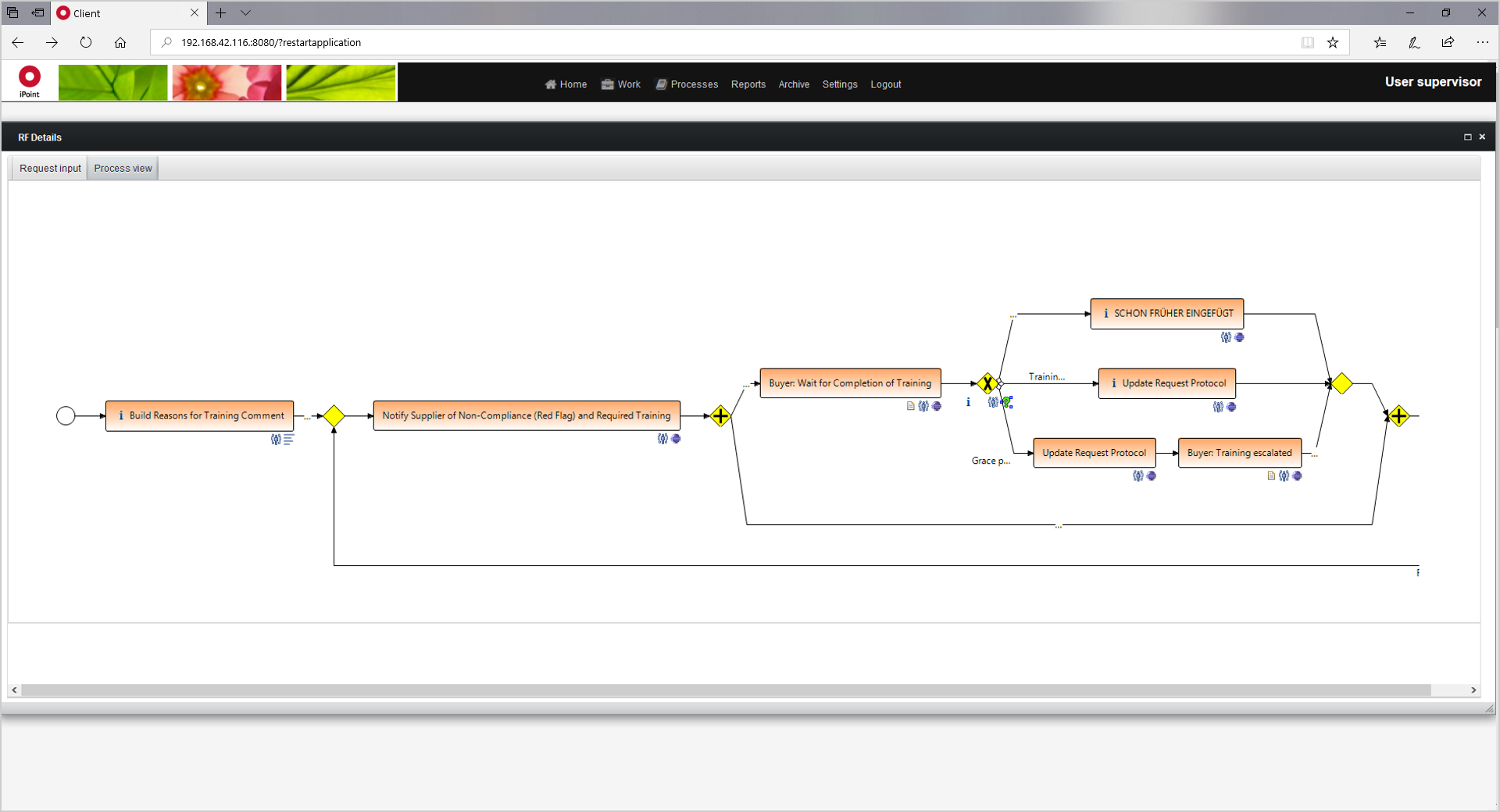Viewport: 1500px width, 812px height.
Task: Close the RF Details panel
Action: (1482, 137)
